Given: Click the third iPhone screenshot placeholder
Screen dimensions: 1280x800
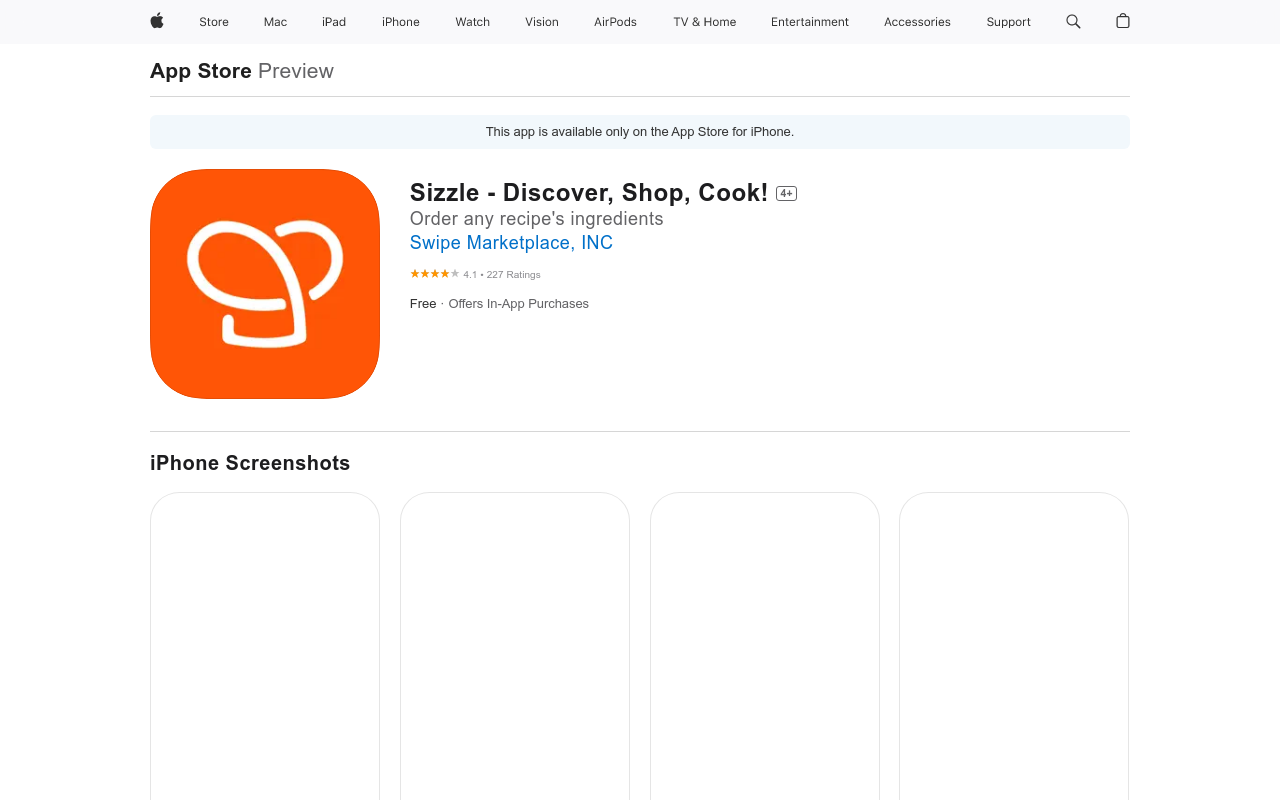Looking at the screenshot, I should click(x=765, y=646).
